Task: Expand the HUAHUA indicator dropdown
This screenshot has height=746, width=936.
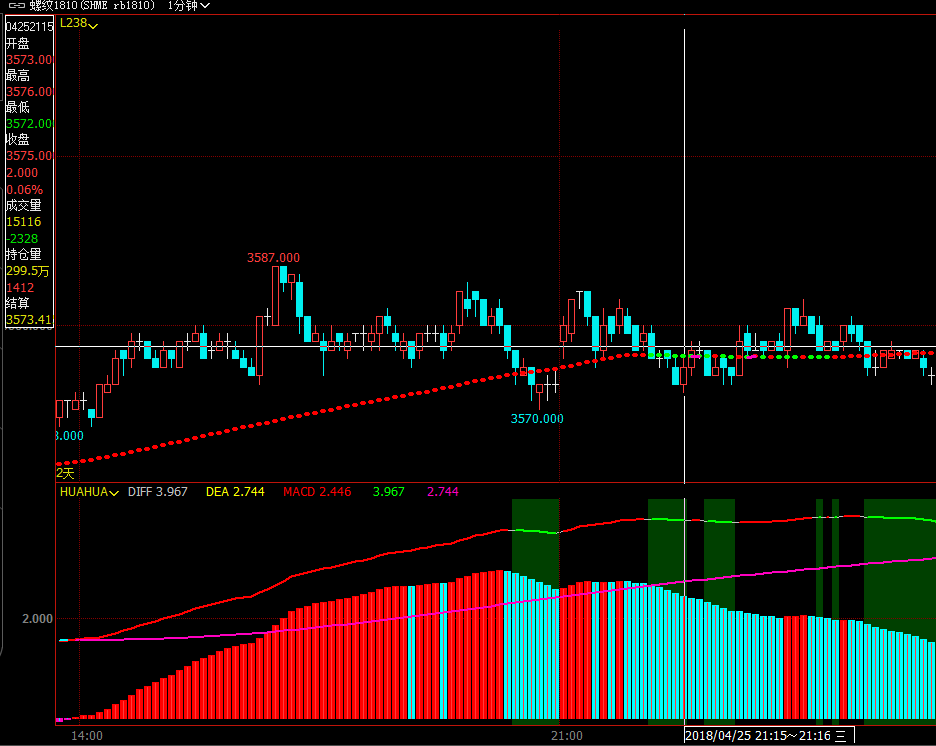Action: (89, 492)
